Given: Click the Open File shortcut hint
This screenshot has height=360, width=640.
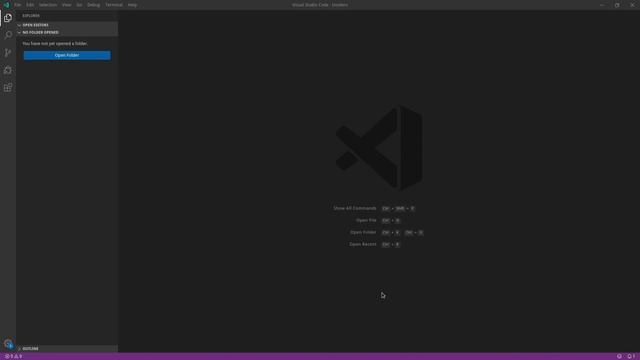Looking at the screenshot, I should [x=378, y=220].
